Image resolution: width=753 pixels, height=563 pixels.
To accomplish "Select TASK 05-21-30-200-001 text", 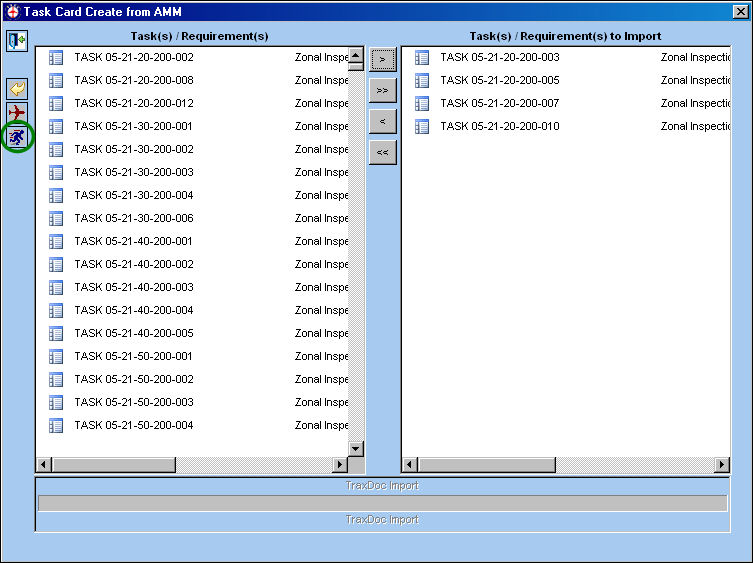I will 134,126.
